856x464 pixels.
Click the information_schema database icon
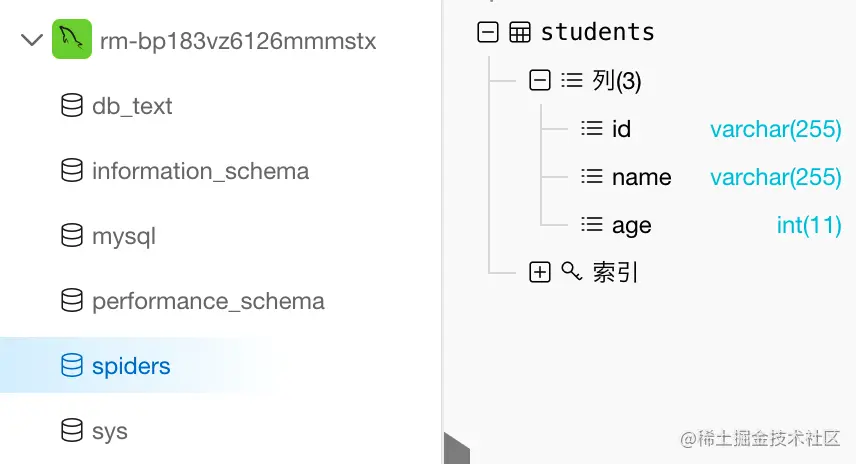[x=72, y=171]
